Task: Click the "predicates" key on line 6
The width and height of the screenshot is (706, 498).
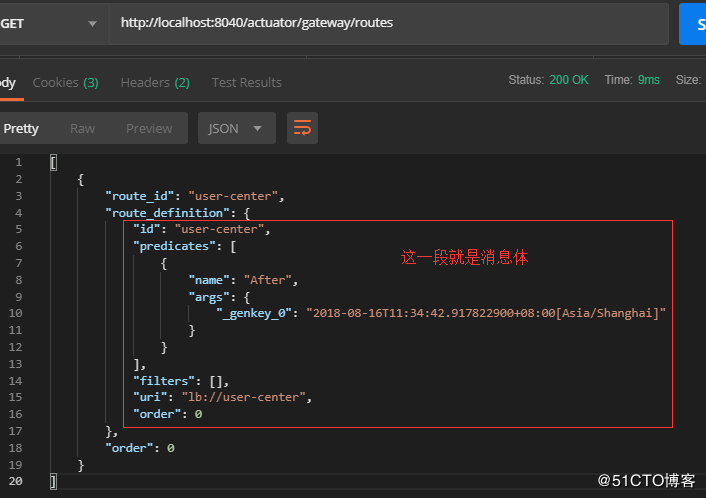Action: click(177, 247)
